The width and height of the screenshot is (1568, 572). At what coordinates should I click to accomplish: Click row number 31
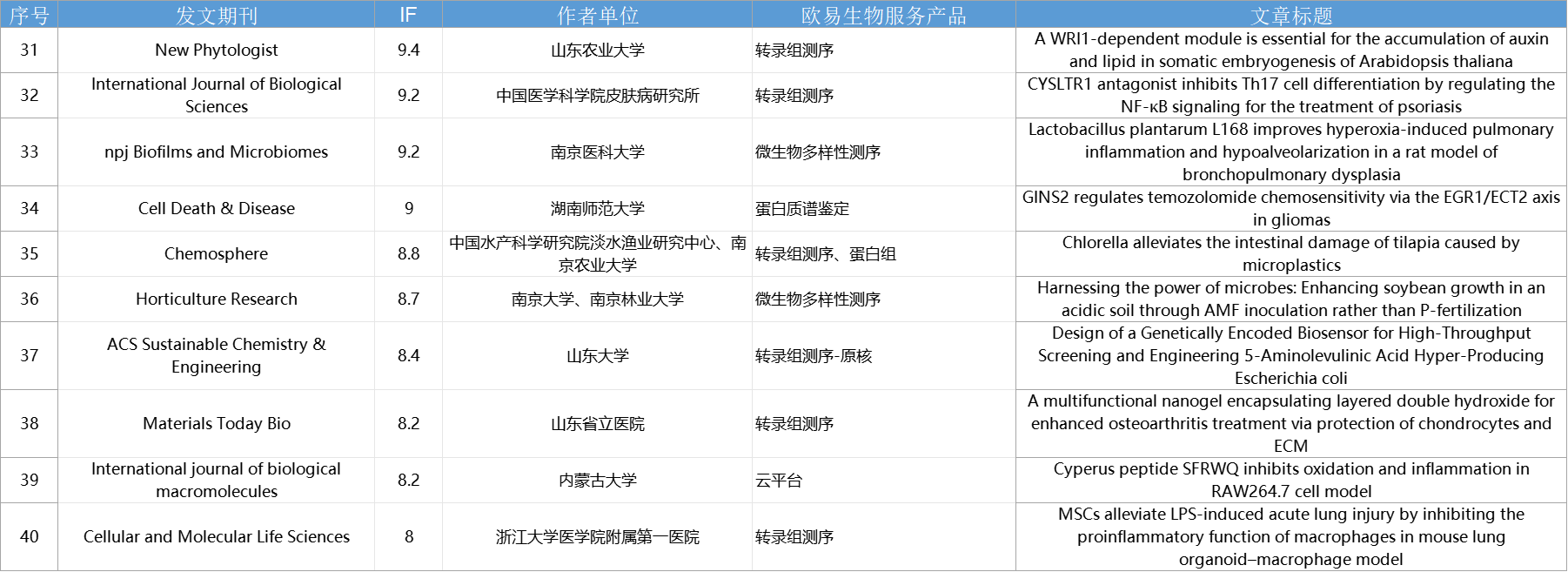click(x=30, y=50)
